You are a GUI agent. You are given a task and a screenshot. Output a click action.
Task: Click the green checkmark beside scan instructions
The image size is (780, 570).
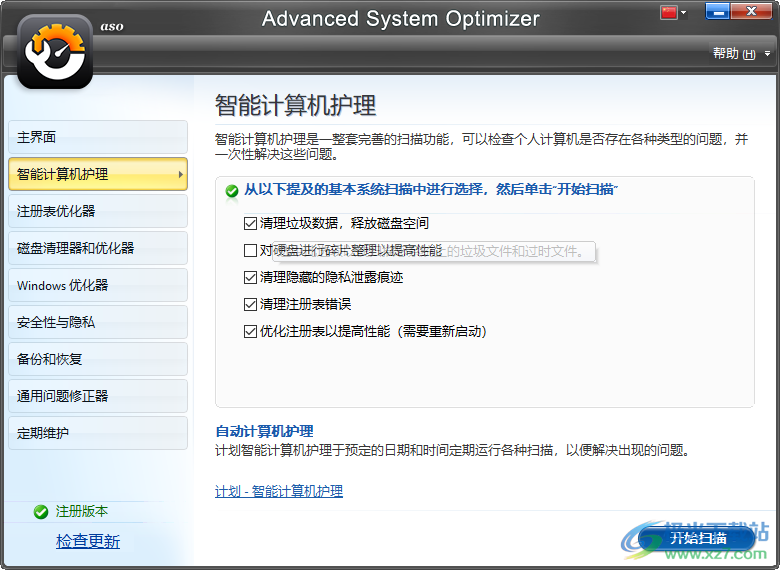coord(231,191)
